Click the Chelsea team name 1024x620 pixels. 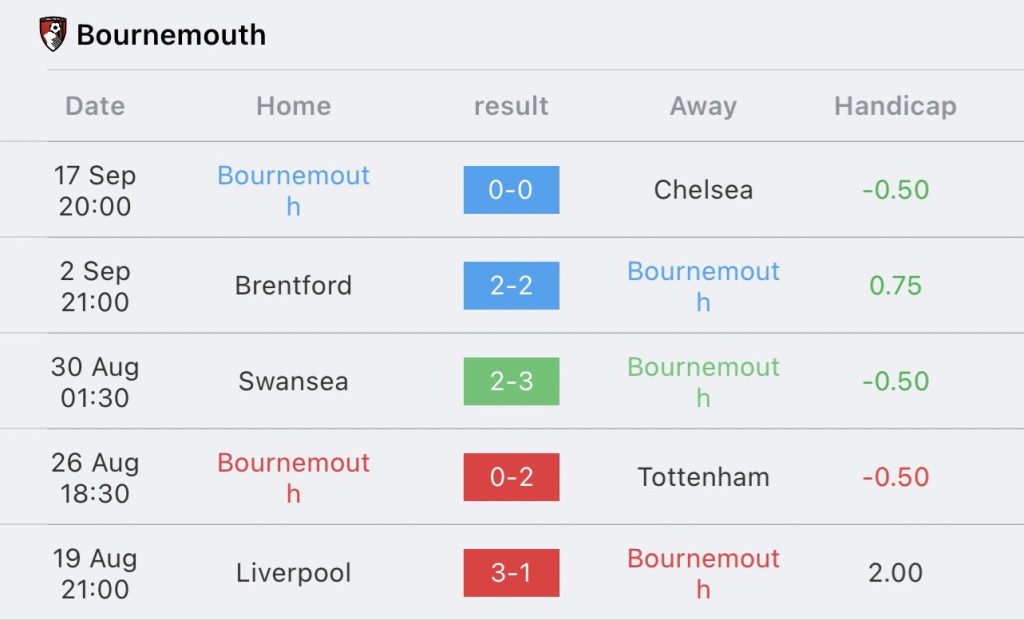click(x=703, y=190)
